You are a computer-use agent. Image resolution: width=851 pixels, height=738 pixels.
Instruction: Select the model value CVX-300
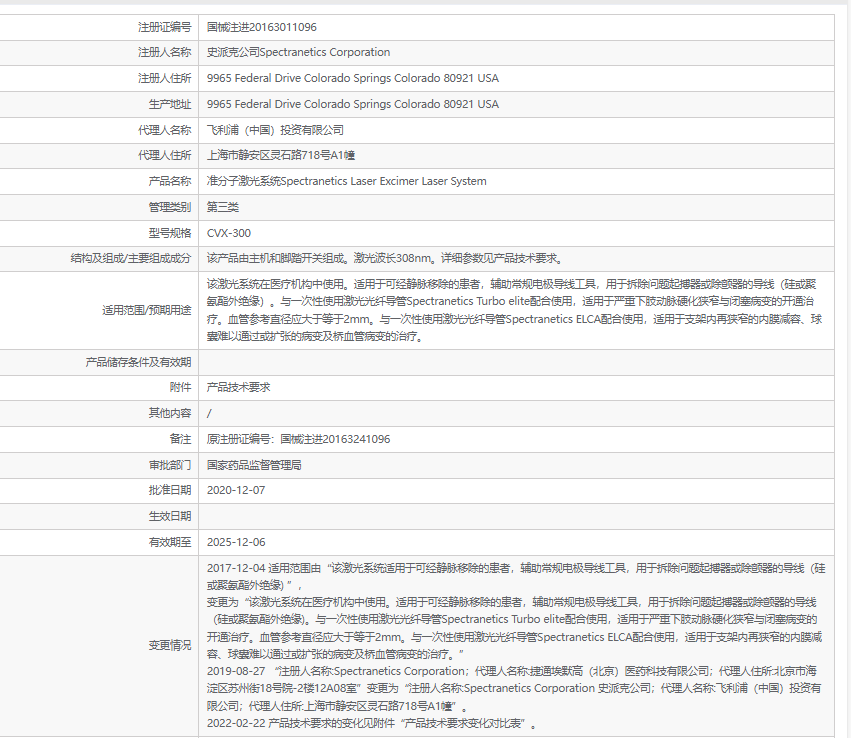point(228,233)
